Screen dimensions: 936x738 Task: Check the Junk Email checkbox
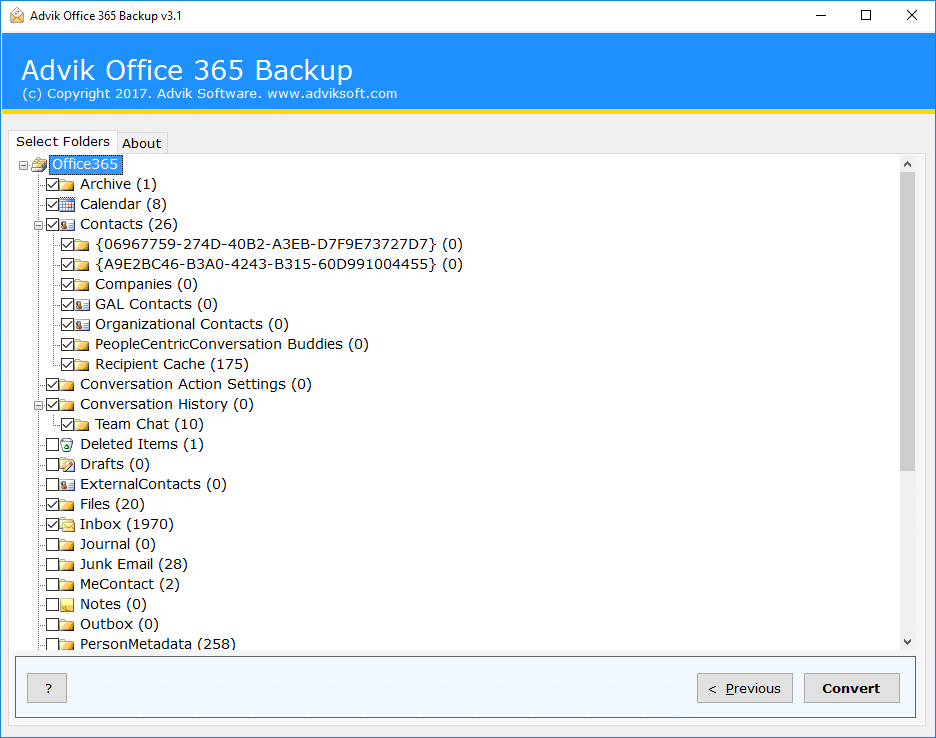click(53, 565)
